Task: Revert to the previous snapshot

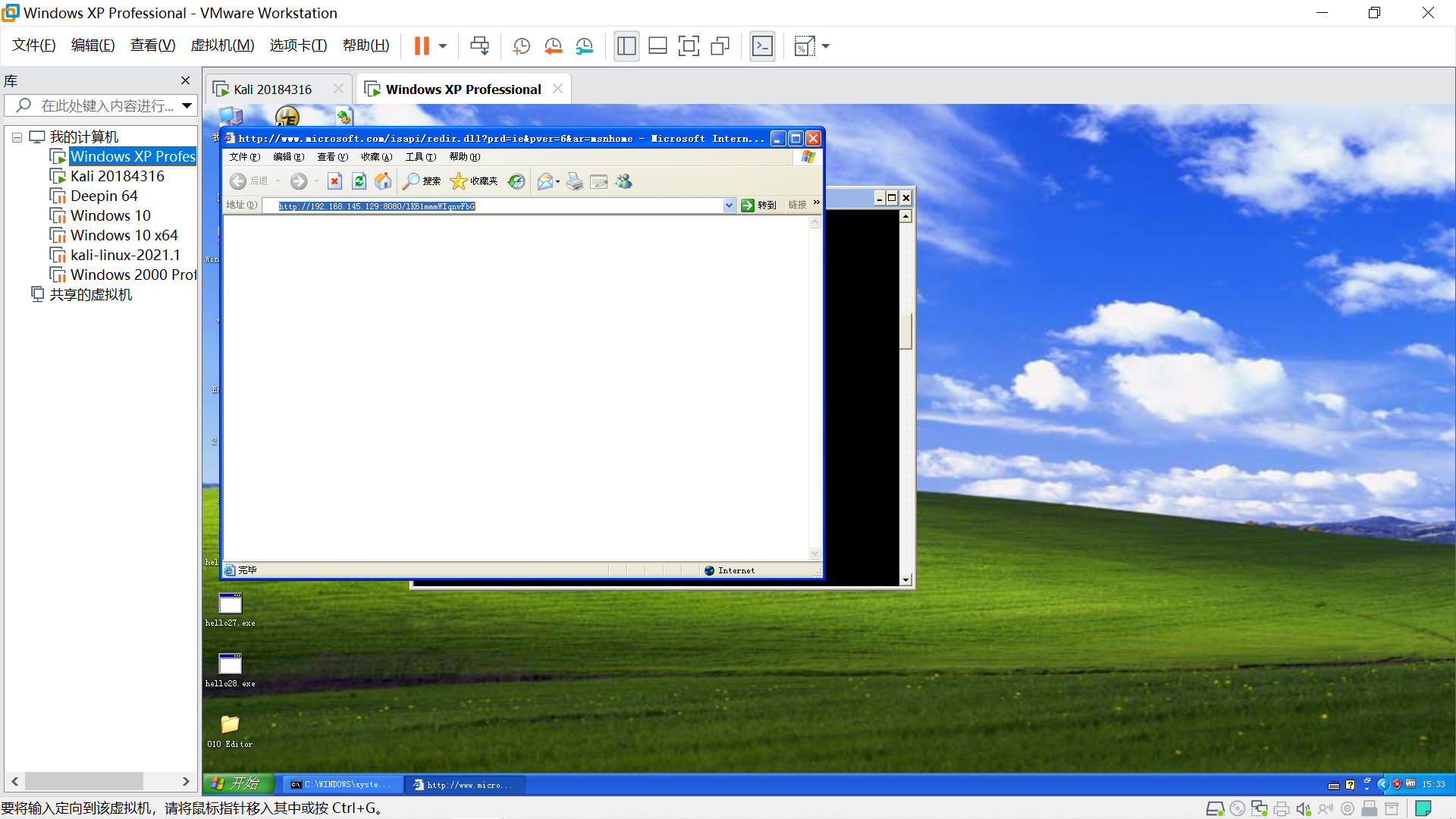Action: 553,46
